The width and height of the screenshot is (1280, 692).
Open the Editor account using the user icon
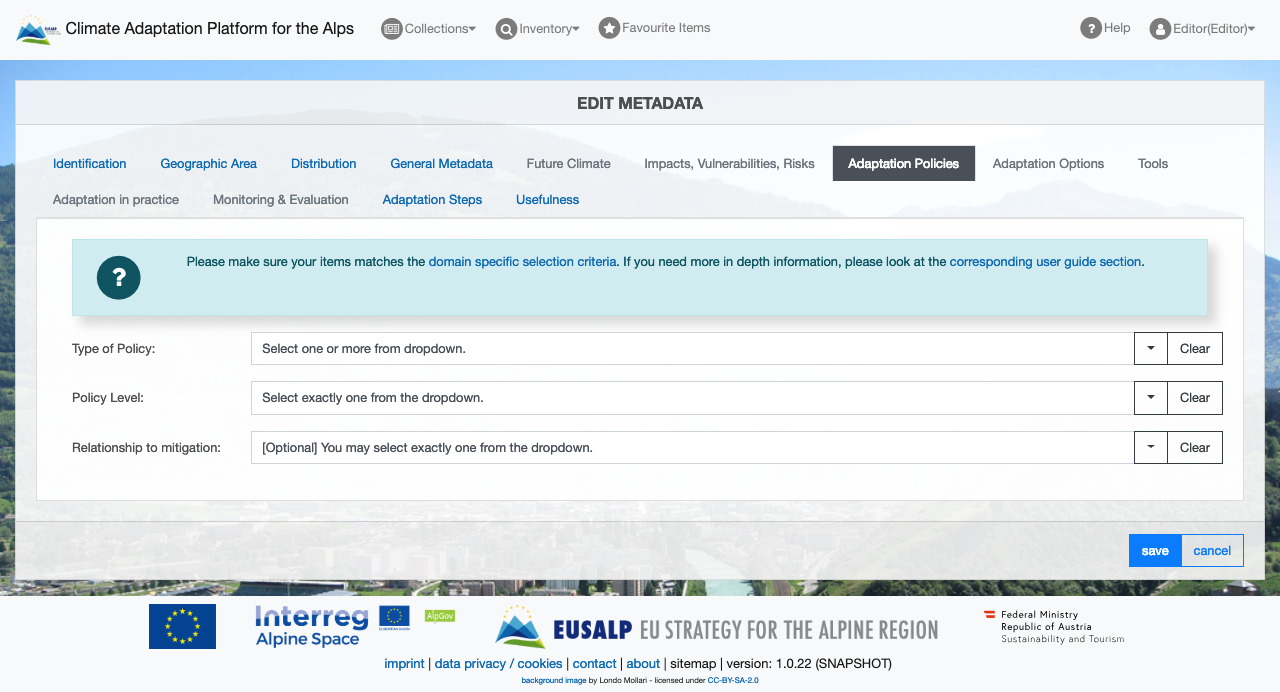[x=1159, y=28]
